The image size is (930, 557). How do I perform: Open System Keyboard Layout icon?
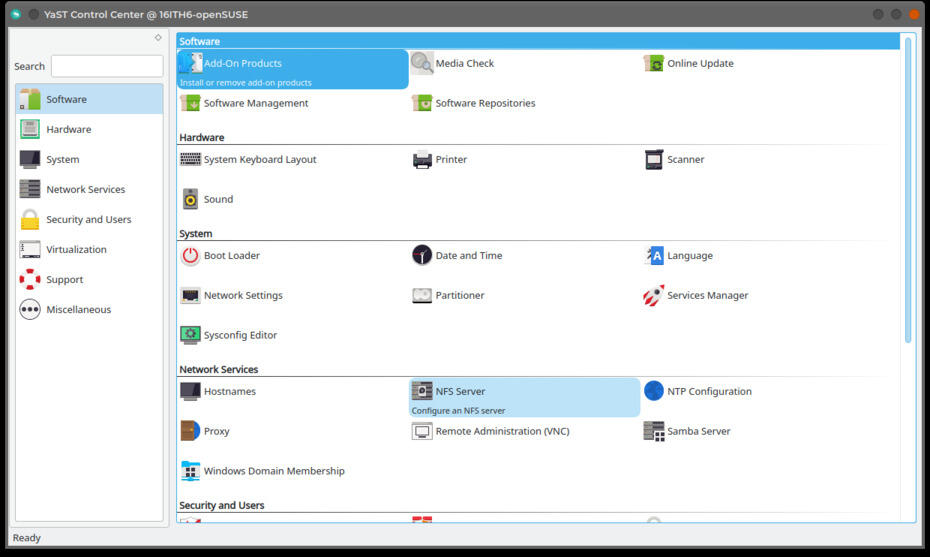tap(190, 159)
